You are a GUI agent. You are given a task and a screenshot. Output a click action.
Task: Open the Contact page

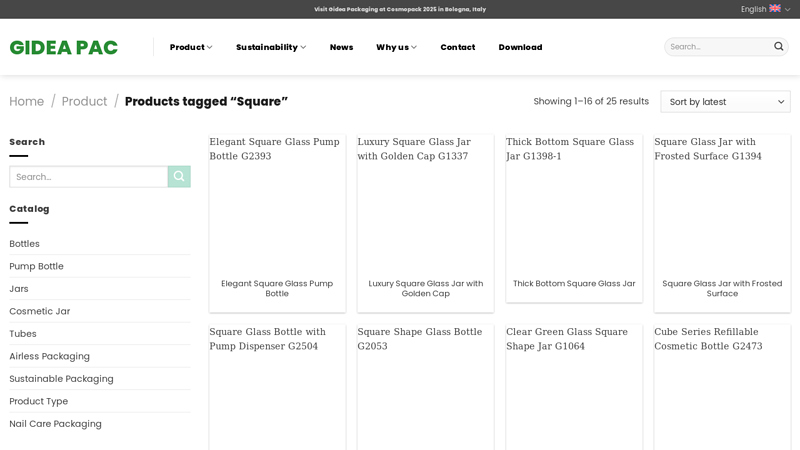tap(458, 47)
